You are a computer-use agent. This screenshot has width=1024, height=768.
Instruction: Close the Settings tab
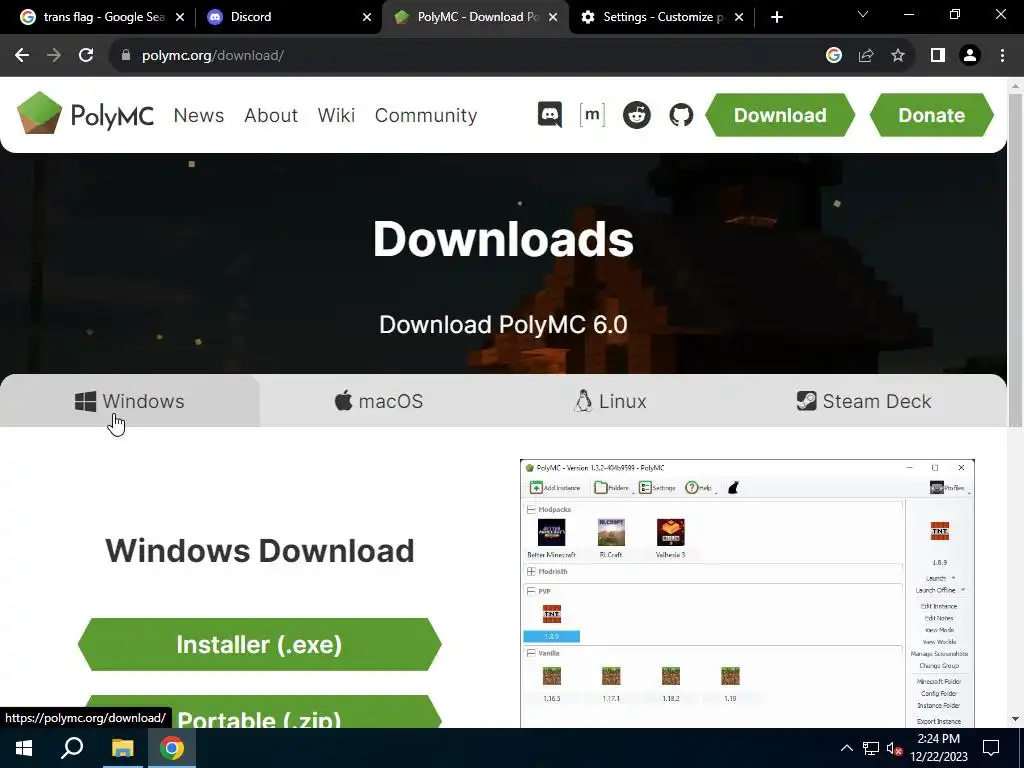[x=739, y=17]
